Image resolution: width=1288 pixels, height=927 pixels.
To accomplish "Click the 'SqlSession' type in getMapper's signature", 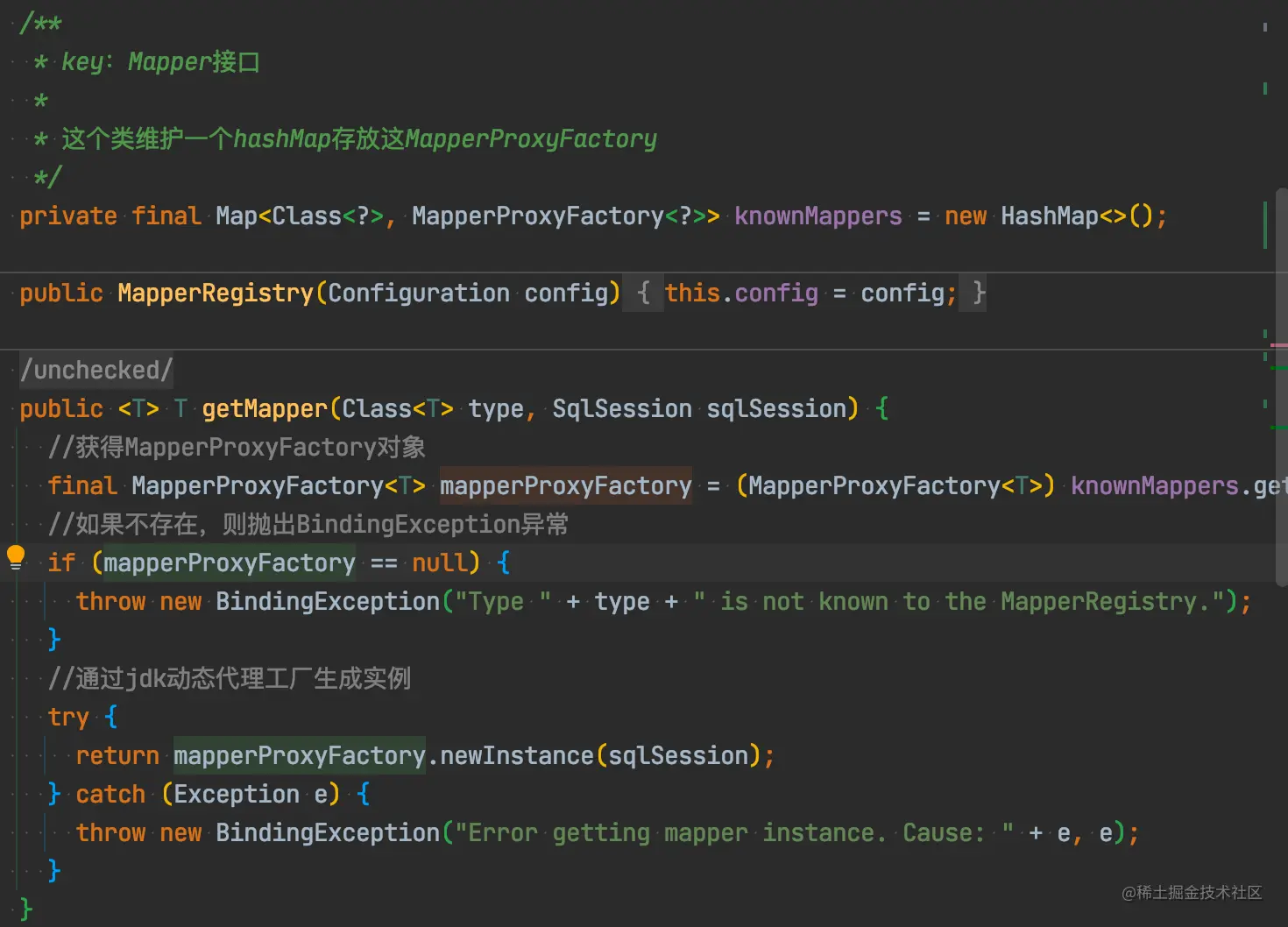I will (x=622, y=408).
